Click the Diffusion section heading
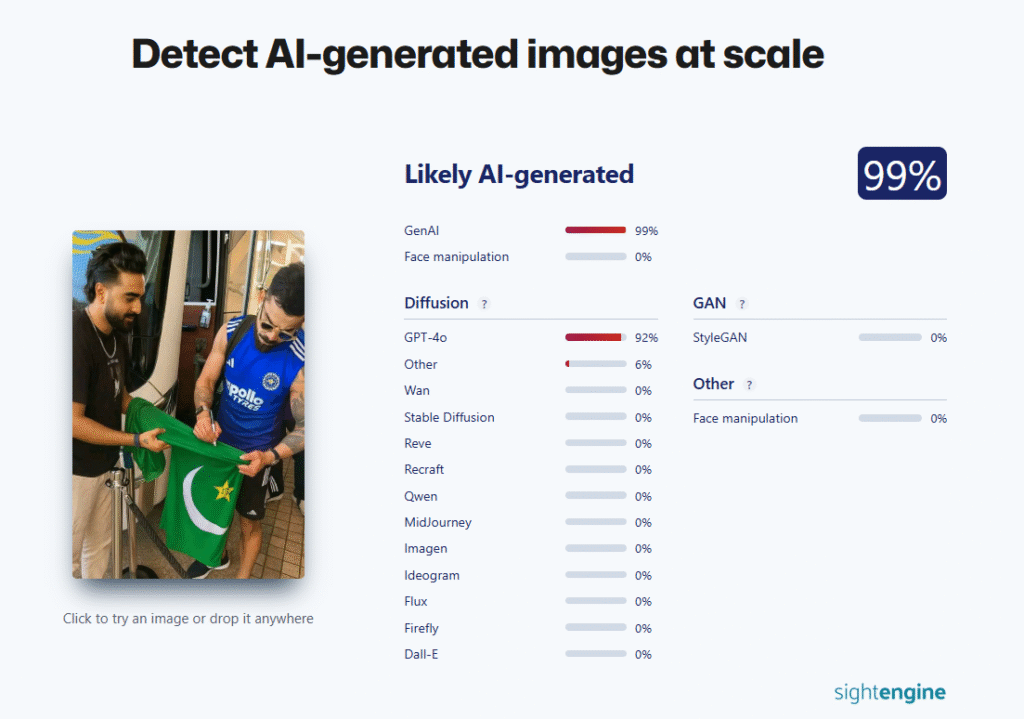Viewport: 1024px width, 719px height. click(x=436, y=303)
